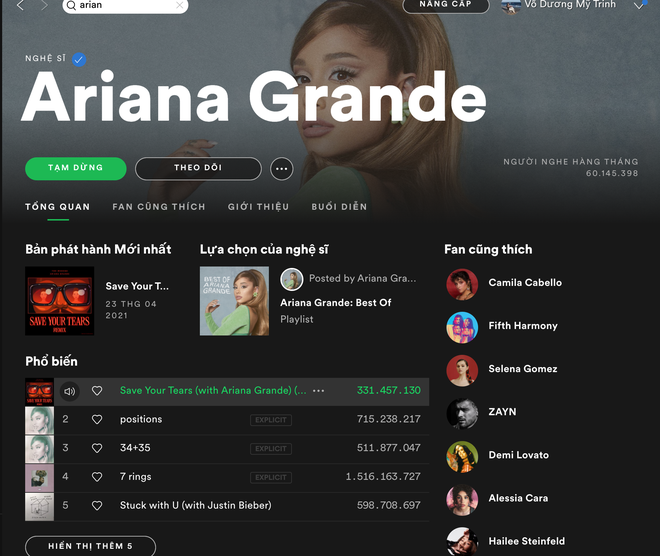Like the 34+35 track
Screen dimensions: 660x556
pos(97,448)
